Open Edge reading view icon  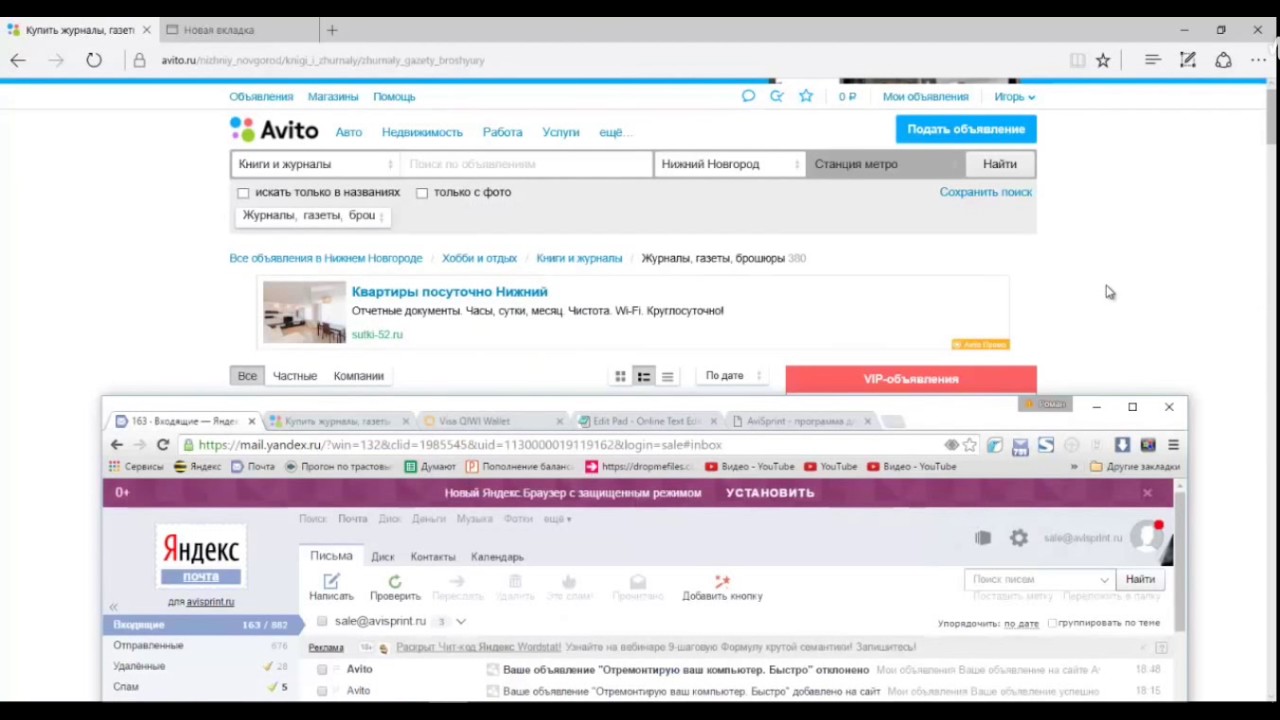(x=1077, y=60)
